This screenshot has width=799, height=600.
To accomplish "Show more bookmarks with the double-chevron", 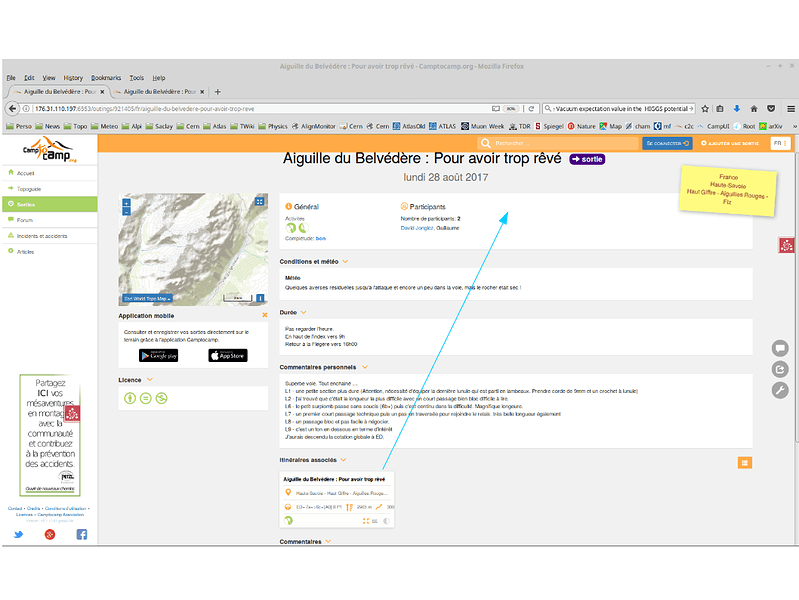I will [794, 126].
